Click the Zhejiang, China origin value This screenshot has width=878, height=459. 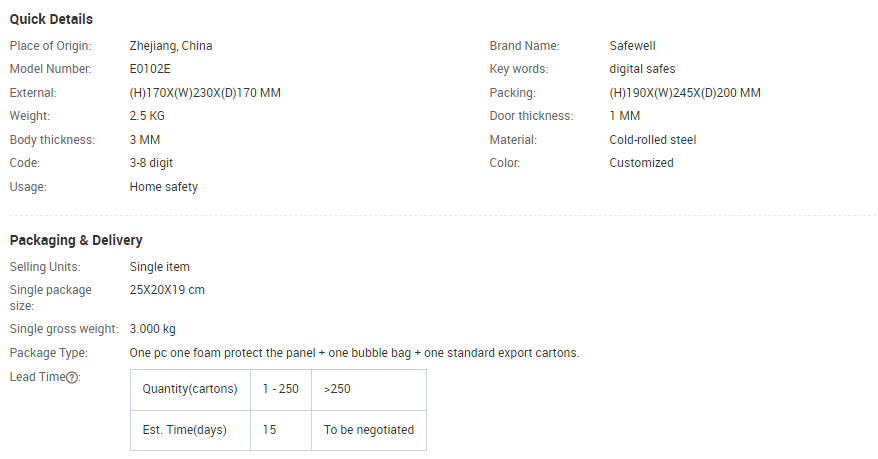point(171,46)
